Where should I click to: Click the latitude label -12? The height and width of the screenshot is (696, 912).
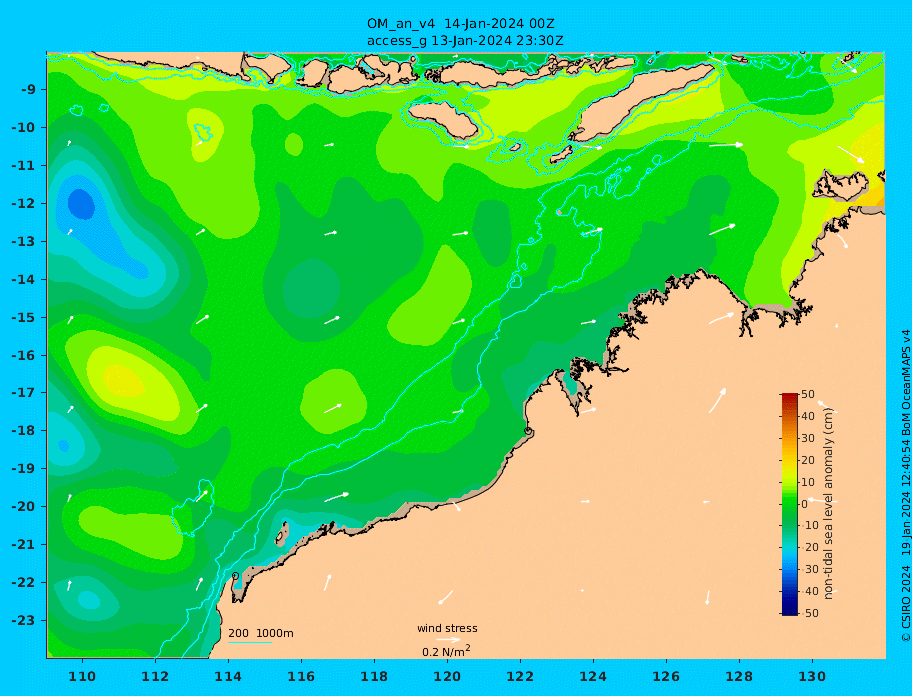tap(23, 204)
